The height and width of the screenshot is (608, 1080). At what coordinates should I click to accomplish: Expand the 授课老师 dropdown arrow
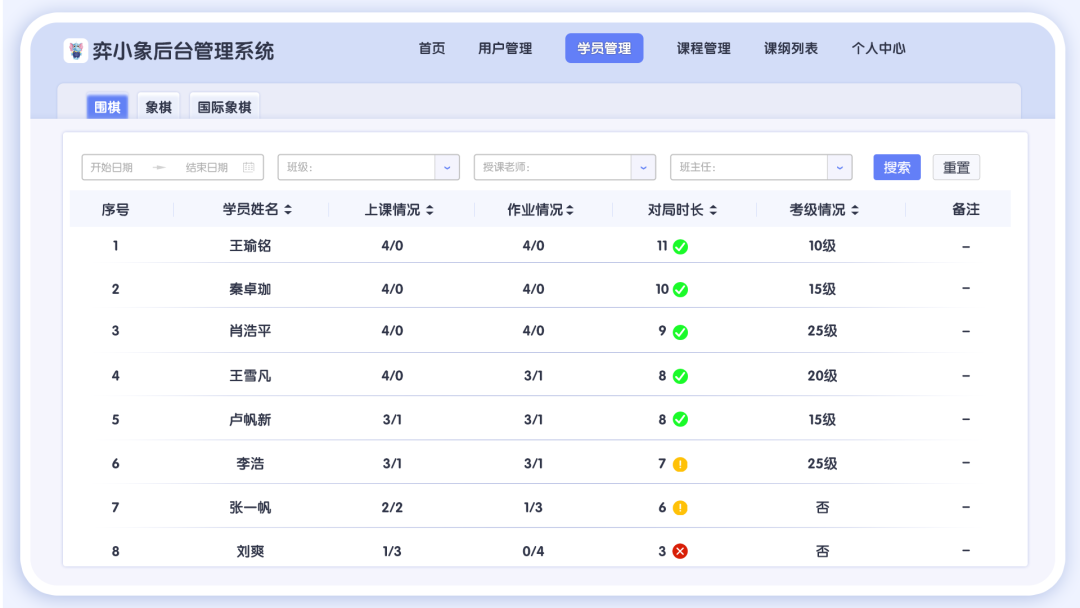[x=643, y=167]
